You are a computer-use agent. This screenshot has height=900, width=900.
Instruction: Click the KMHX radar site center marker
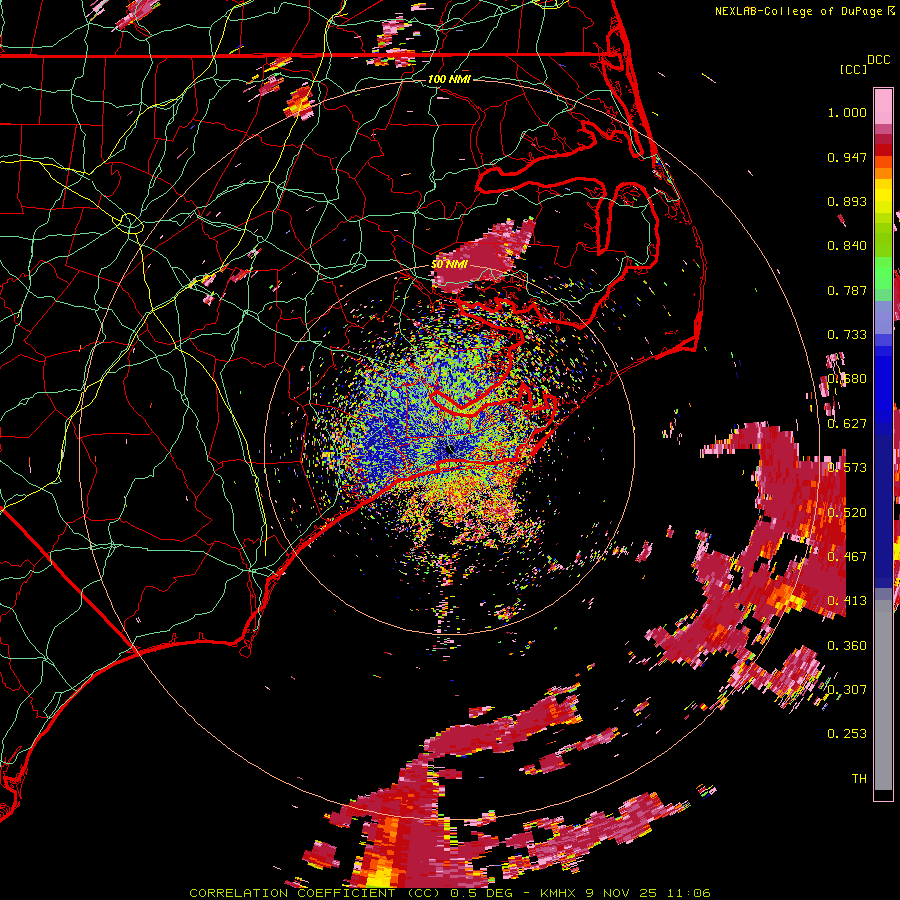tap(449, 450)
